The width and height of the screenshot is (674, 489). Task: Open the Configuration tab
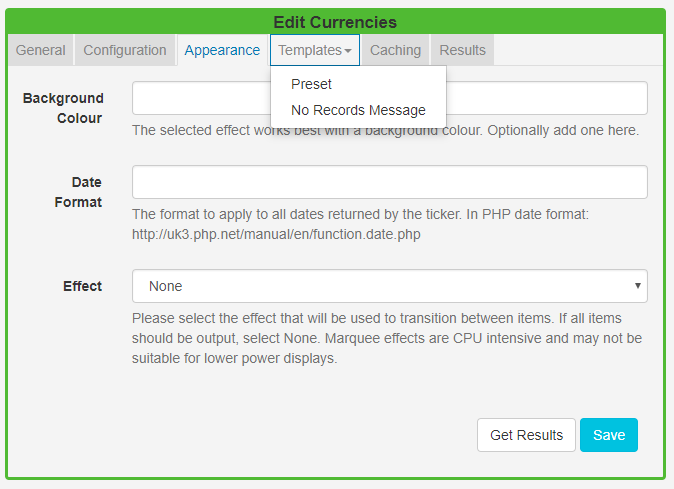[125, 50]
